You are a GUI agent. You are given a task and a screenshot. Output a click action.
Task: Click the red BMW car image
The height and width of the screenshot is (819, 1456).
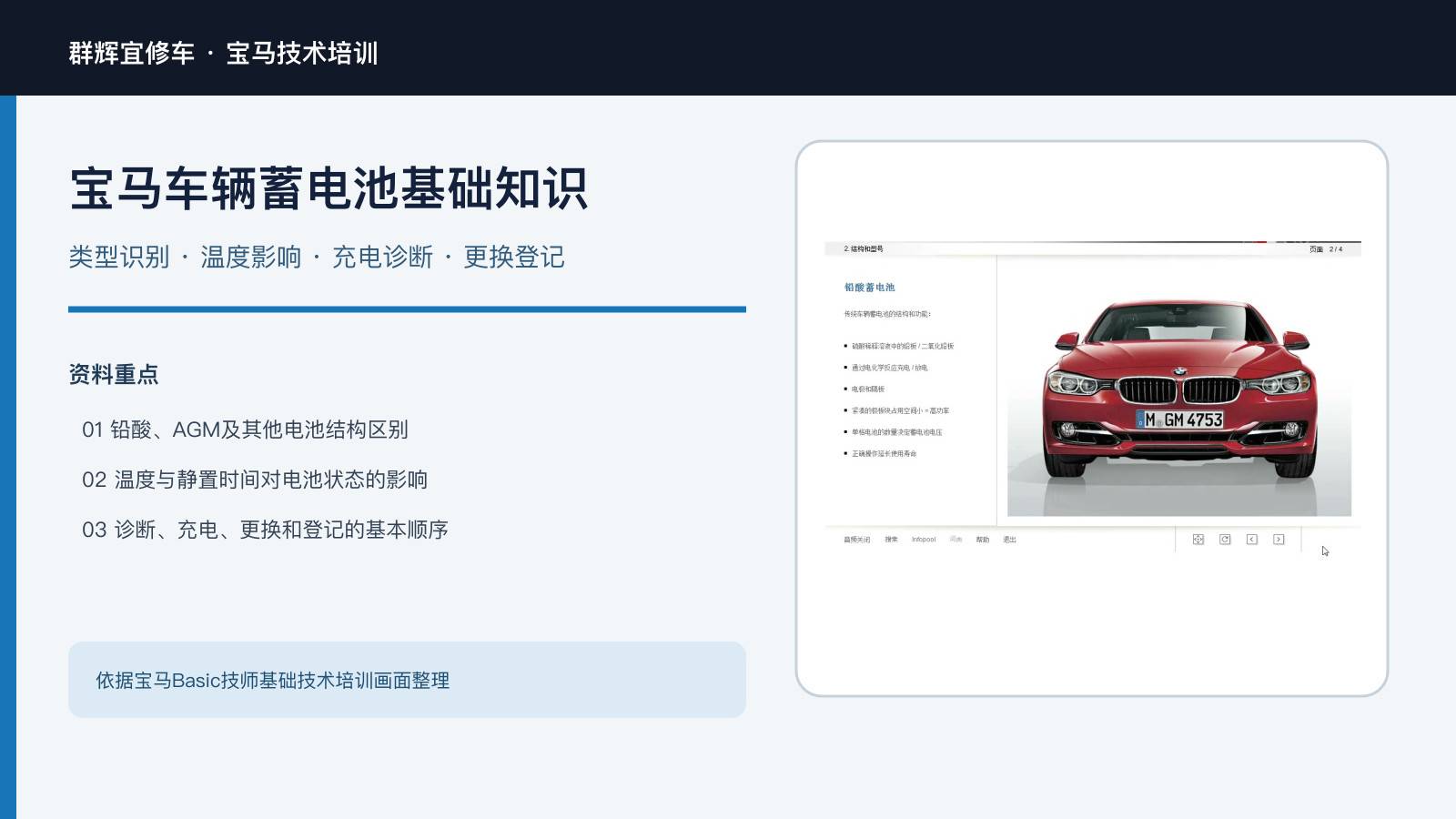[1179, 389]
